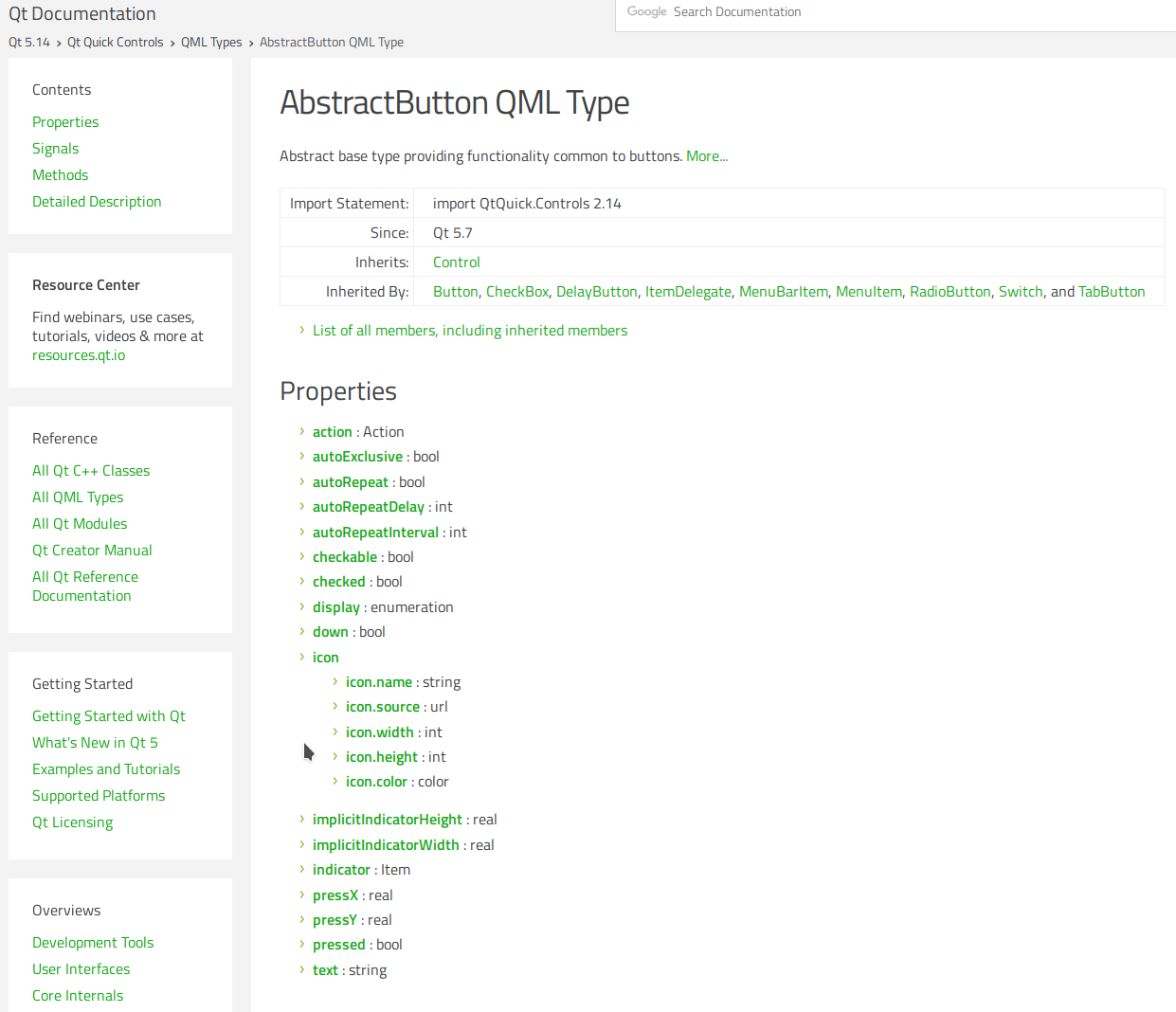The height and width of the screenshot is (1012, 1176).
Task: Open the ItemDelegate type link
Action: [x=689, y=292]
